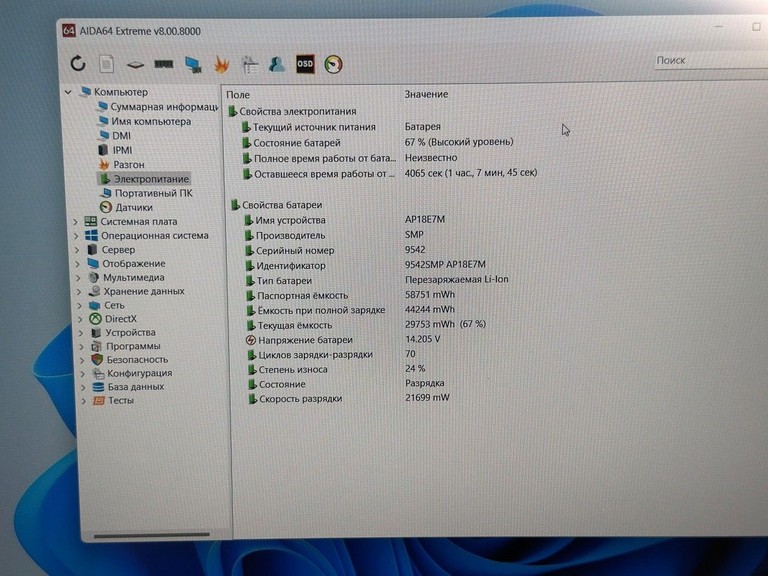Select Программы tree item
768x576 pixels.
pos(126,346)
